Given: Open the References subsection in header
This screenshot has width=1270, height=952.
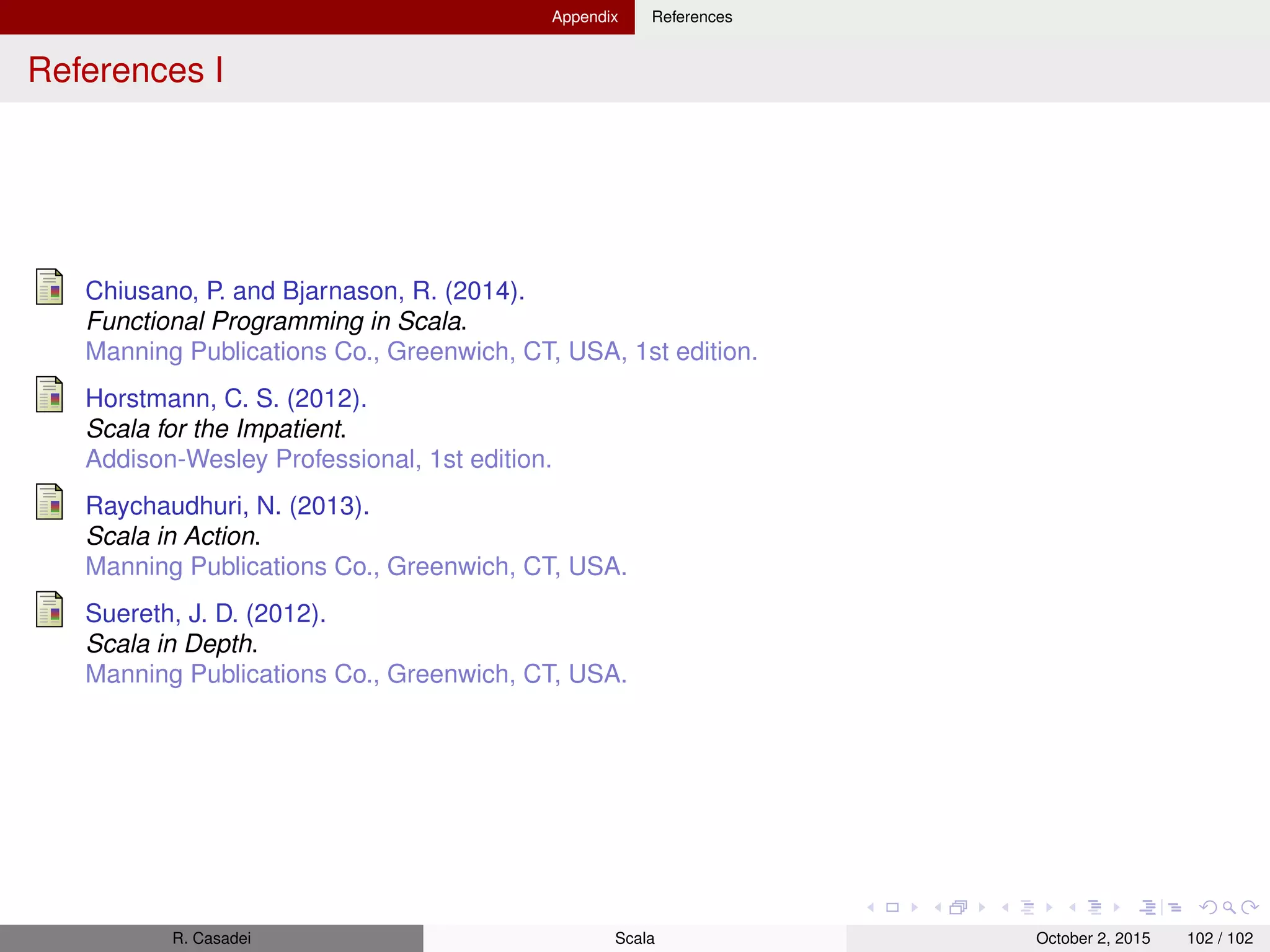Looking at the screenshot, I should pos(692,17).
